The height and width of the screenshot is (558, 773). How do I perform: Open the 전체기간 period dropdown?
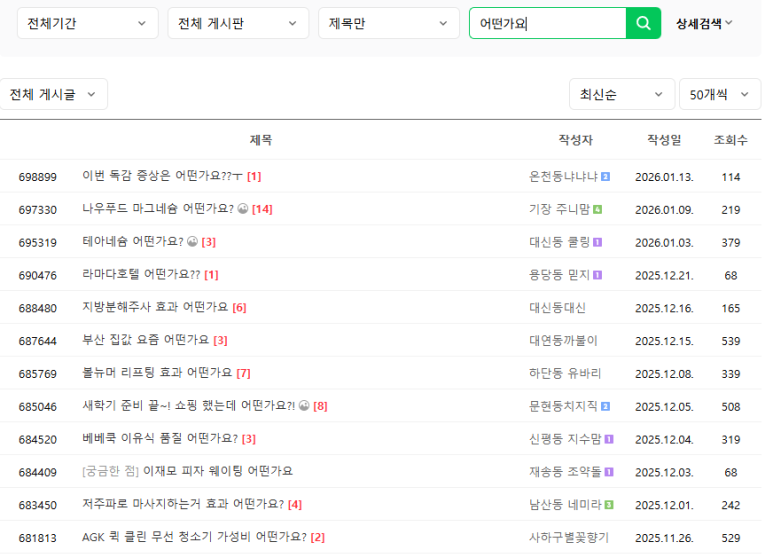point(87,23)
